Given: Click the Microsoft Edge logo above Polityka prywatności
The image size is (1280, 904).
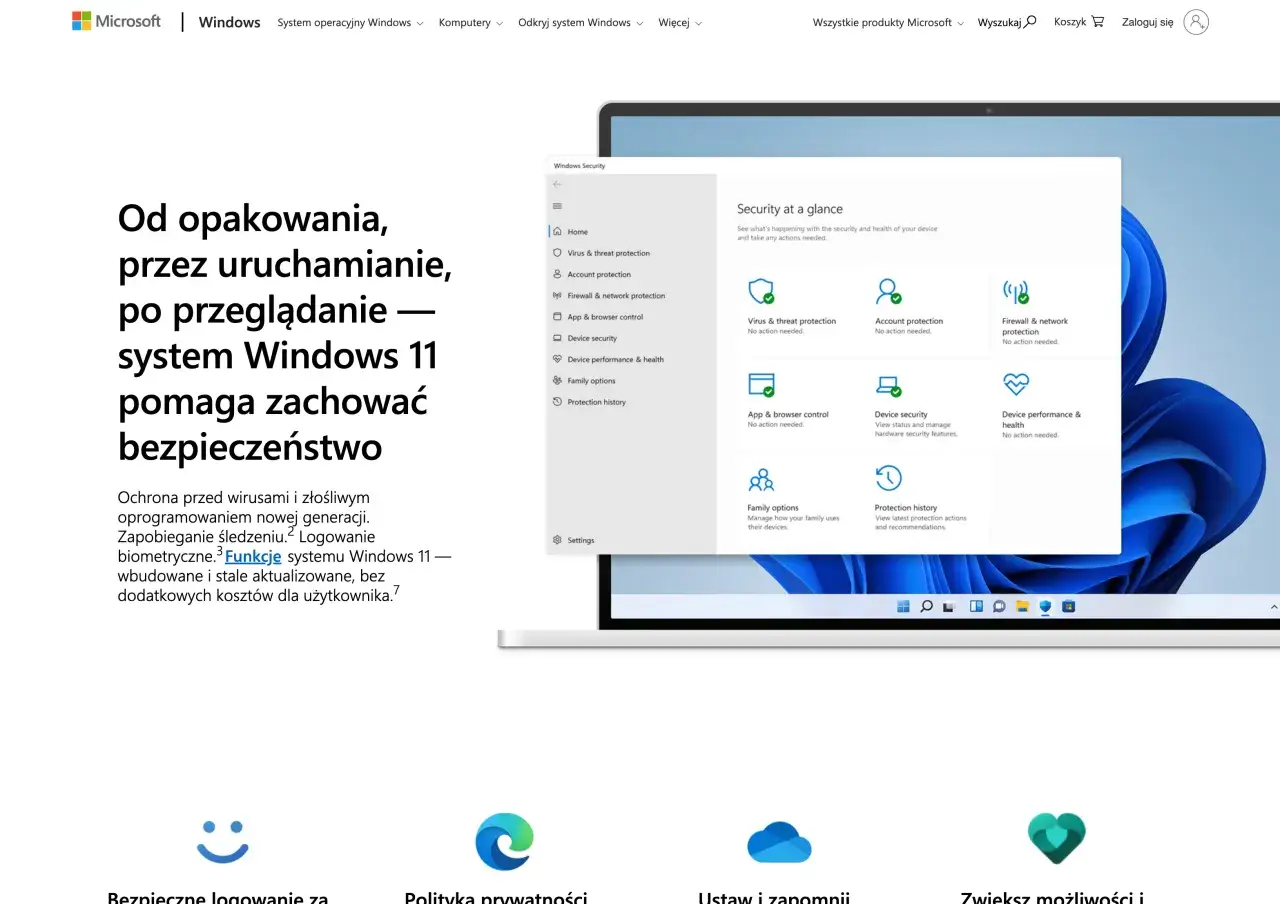Looking at the screenshot, I should 505,841.
